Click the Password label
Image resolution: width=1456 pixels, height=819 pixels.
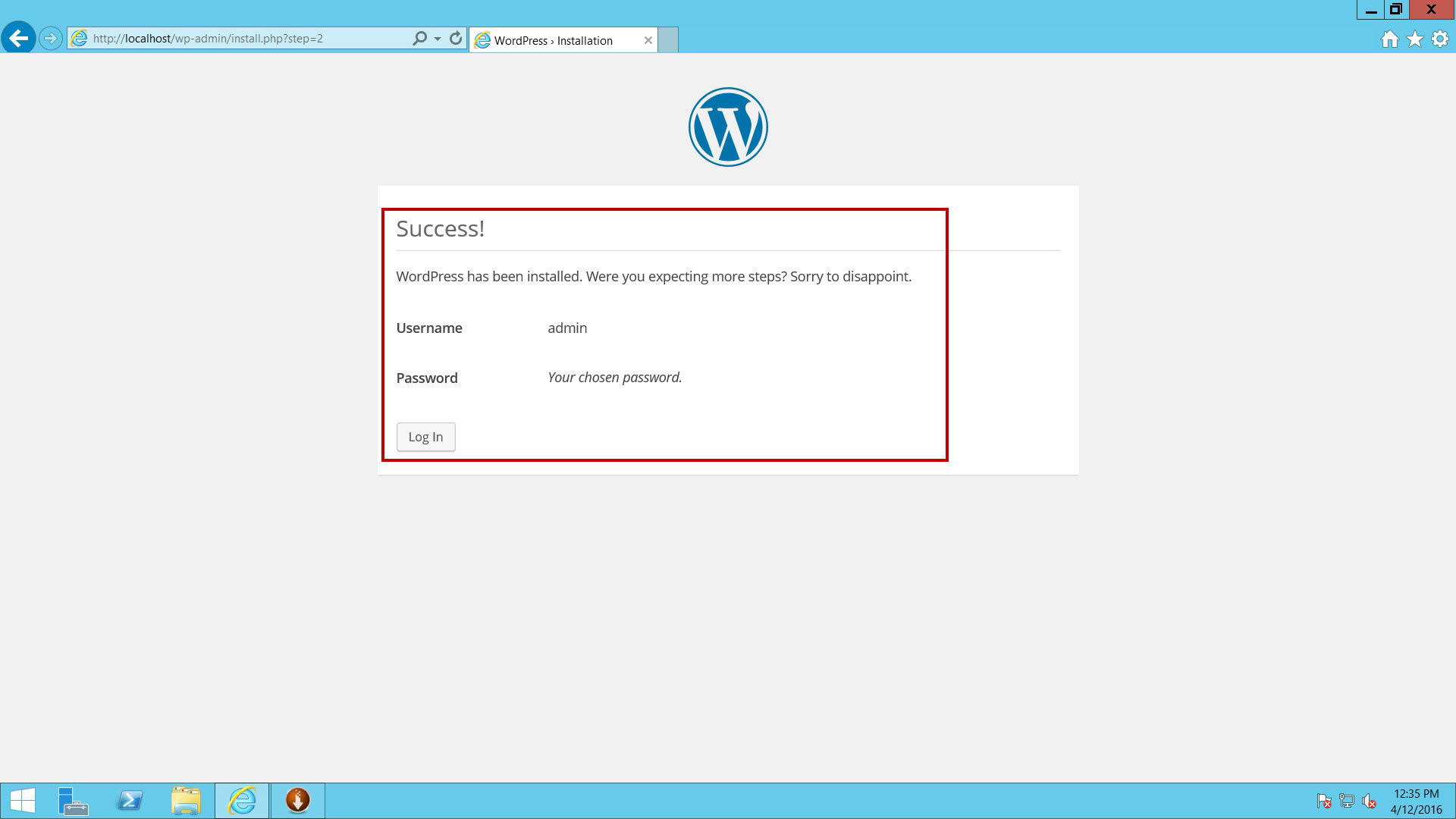(x=427, y=378)
